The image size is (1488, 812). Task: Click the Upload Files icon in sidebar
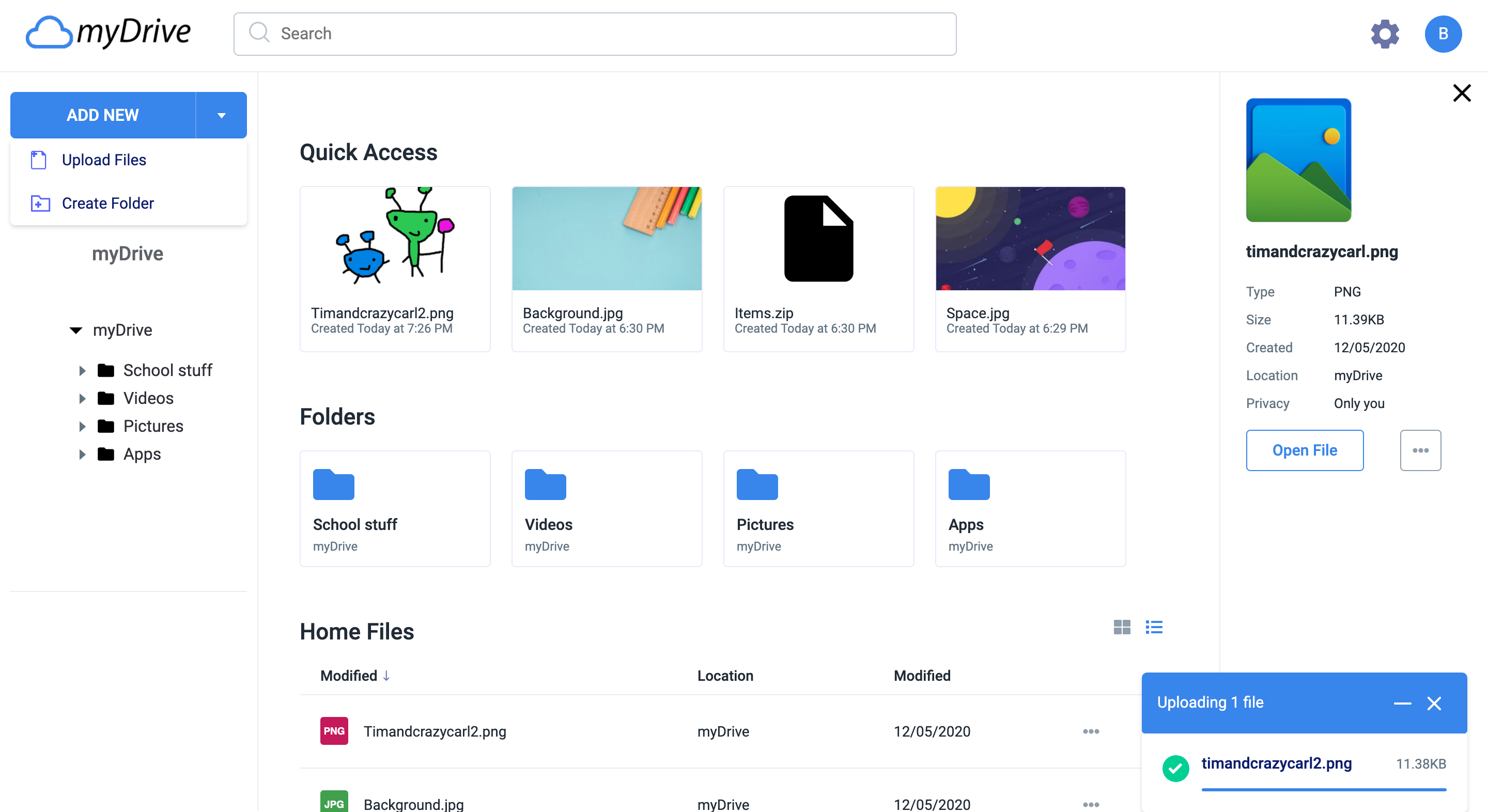click(38, 160)
